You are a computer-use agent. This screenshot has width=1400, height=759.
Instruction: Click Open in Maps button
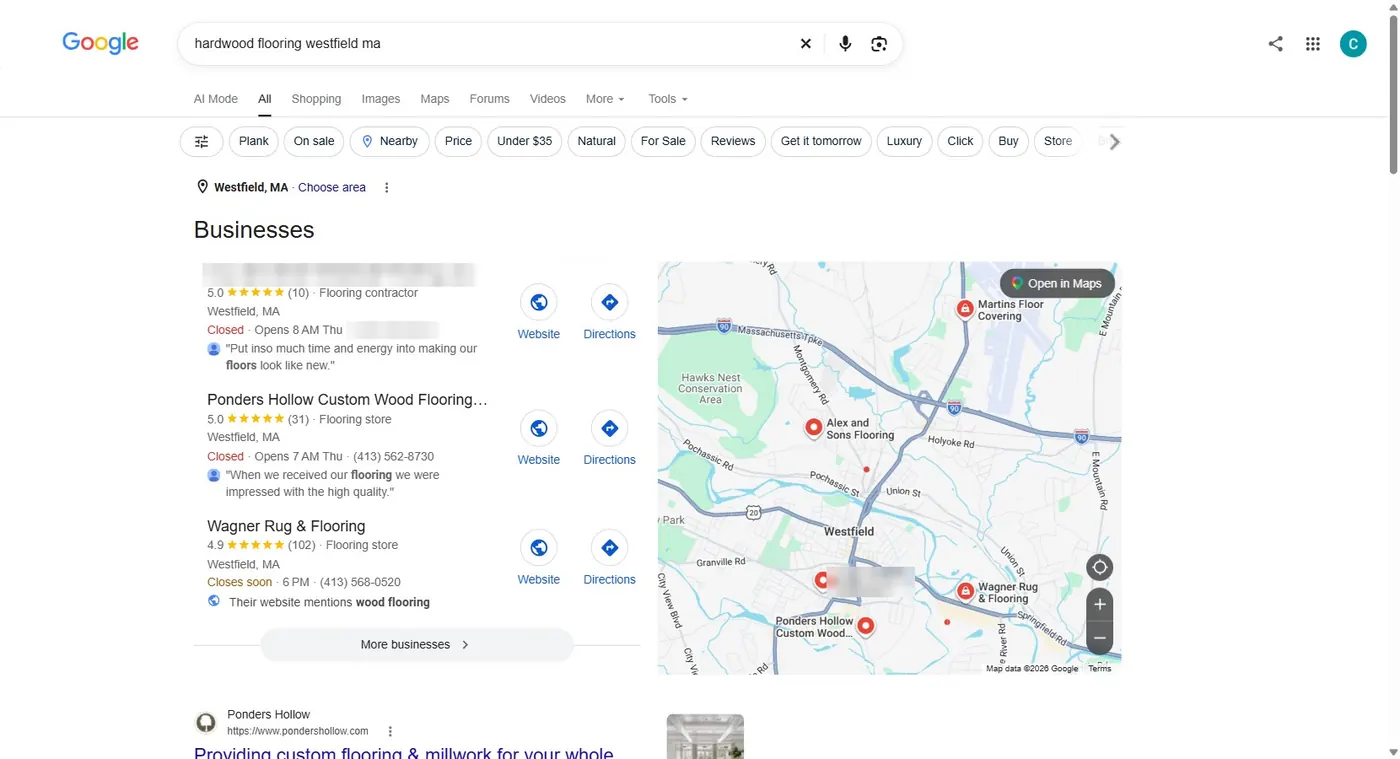coord(1057,283)
